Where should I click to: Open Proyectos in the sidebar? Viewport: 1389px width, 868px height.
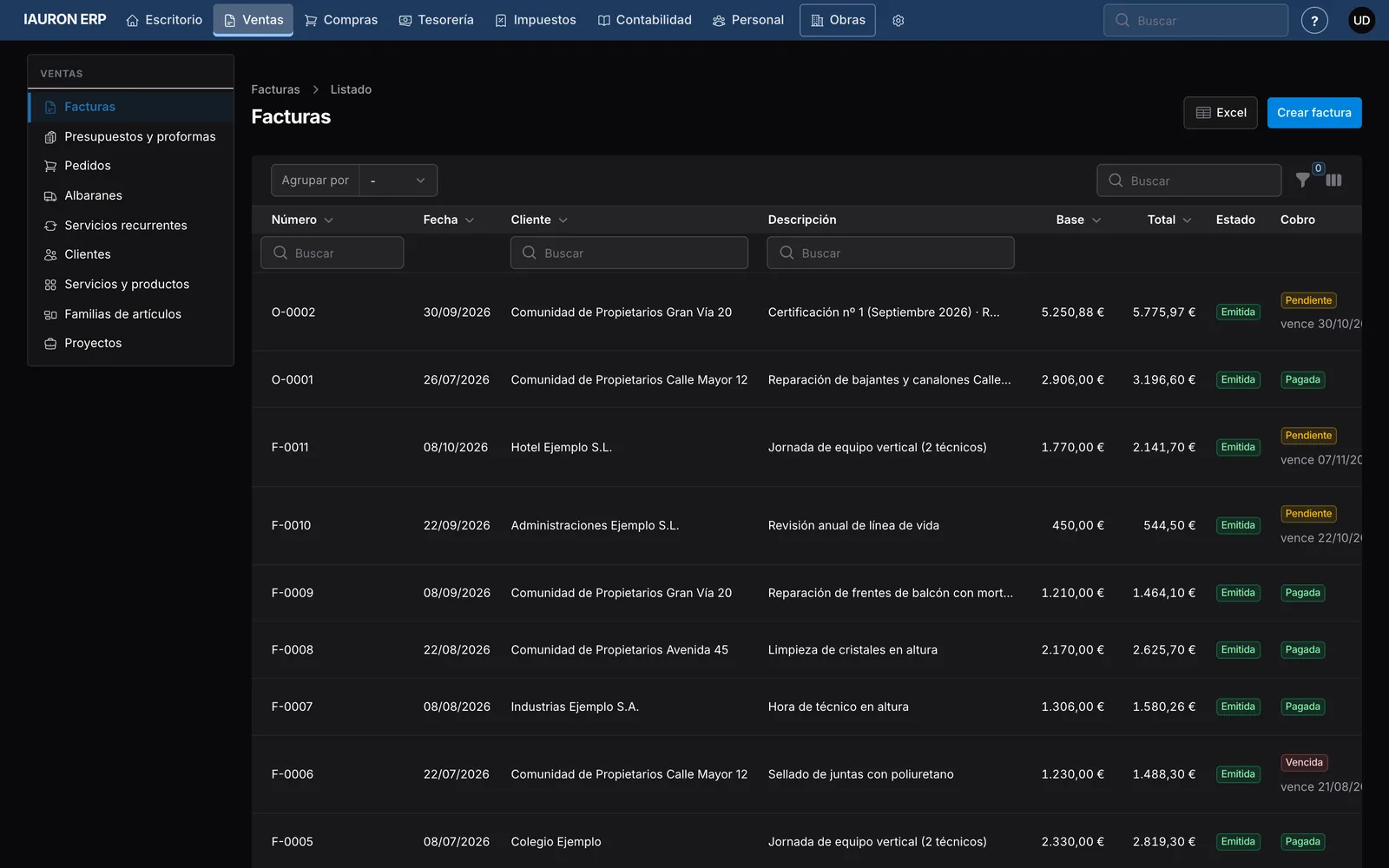coord(131,343)
